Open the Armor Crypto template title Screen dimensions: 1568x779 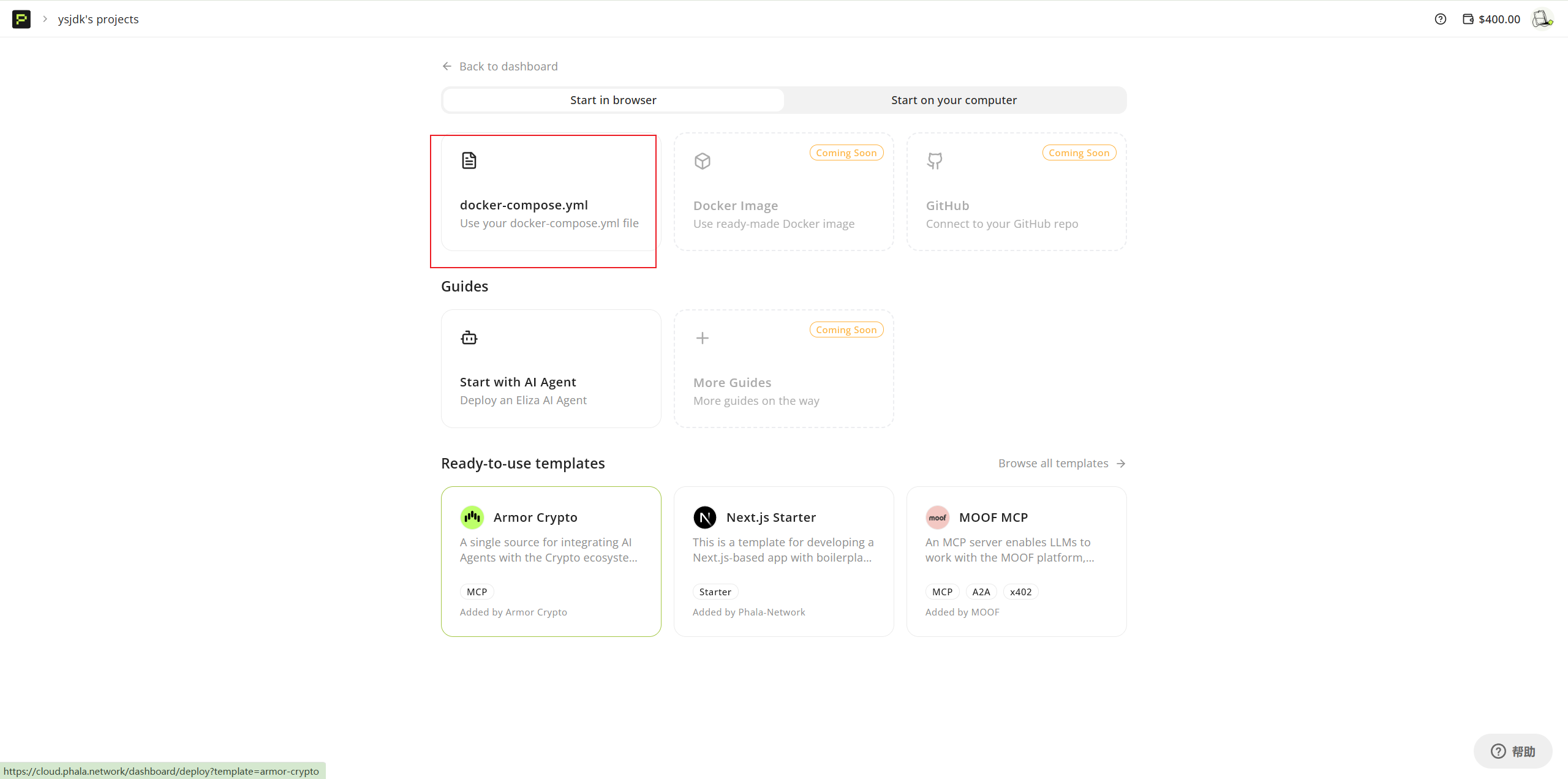pyautogui.click(x=535, y=517)
